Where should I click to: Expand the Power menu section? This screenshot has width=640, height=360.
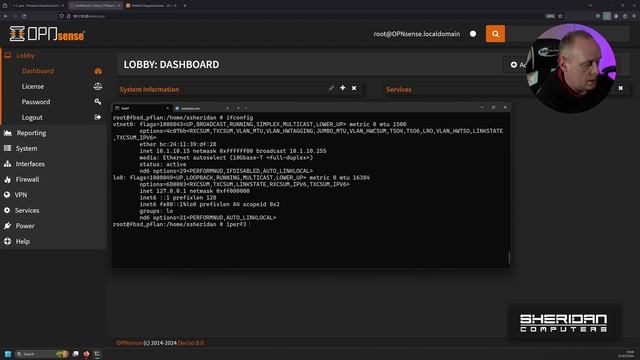pos(25,226)
